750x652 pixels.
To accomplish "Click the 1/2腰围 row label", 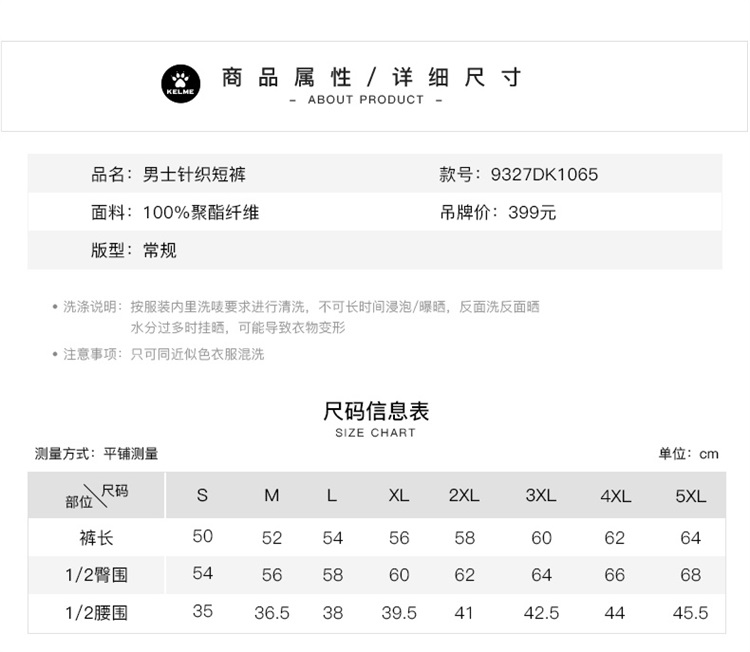I will (97, 612).
